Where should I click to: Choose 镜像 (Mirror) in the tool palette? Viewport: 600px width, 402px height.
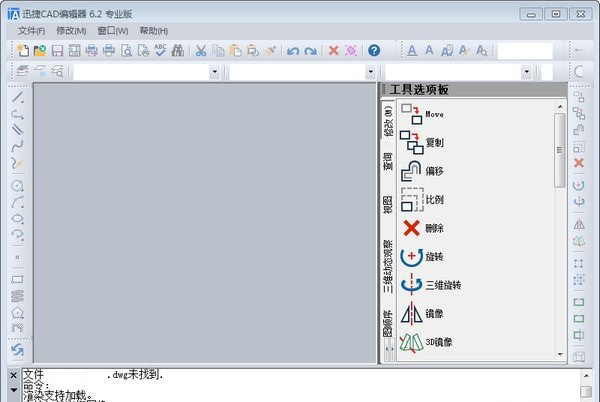pyautogui.click(x=422, y=314)
